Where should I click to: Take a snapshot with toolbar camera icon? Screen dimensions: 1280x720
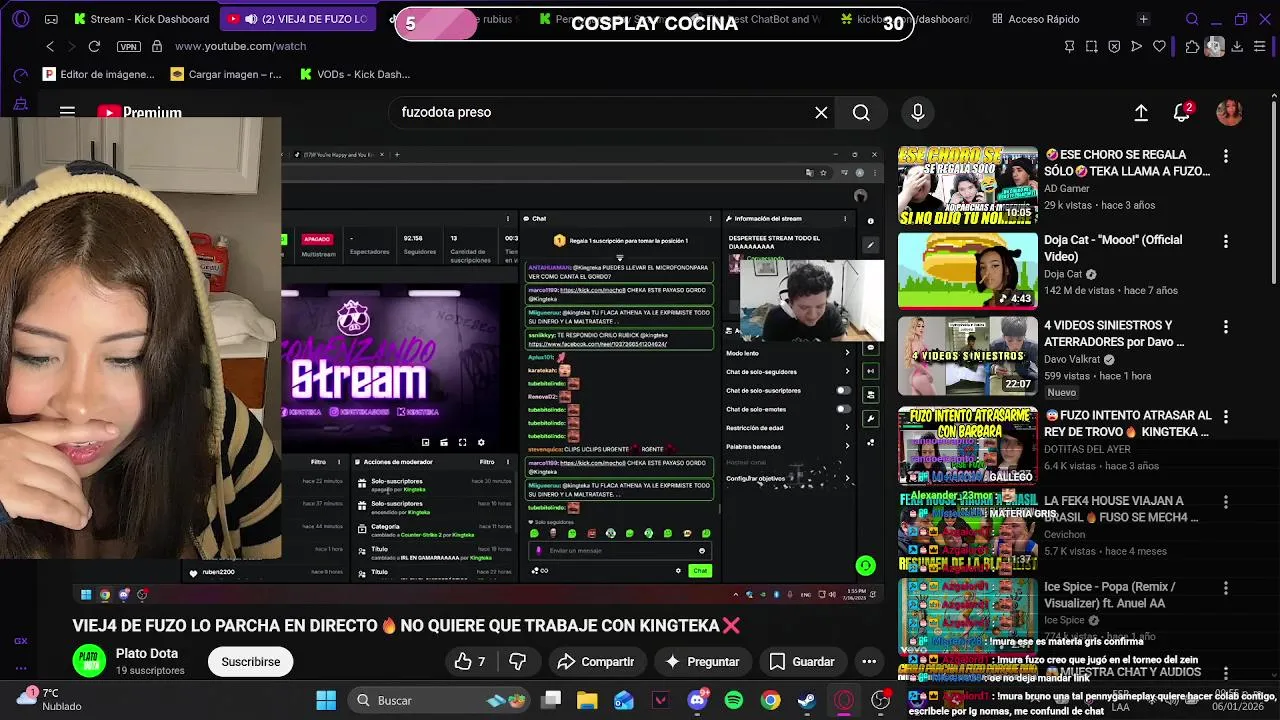[1091, 46]
